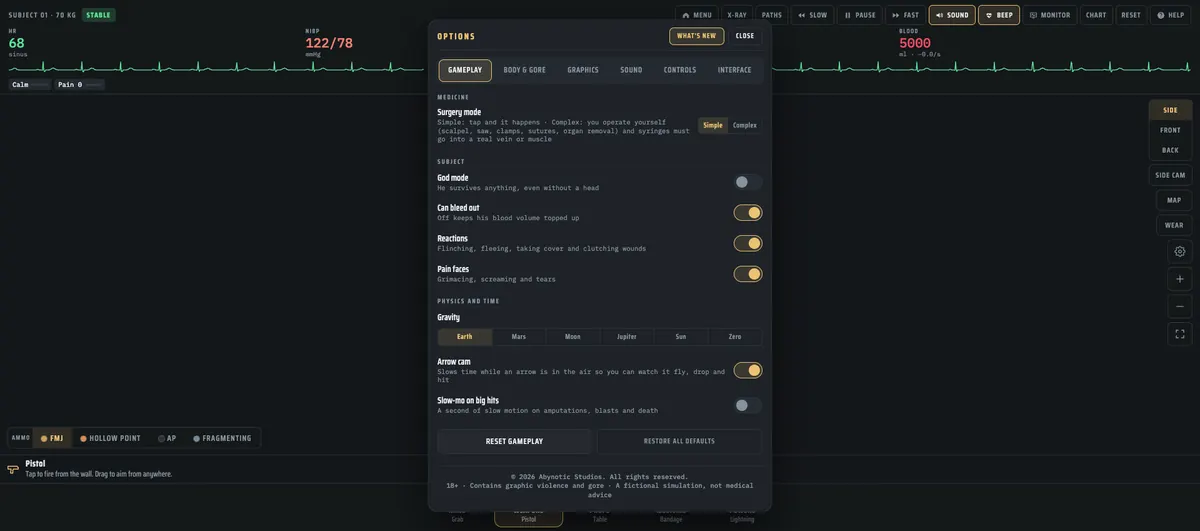This screenshot has width=1200, height=531.
Task: Open the Interface tab
Action: (735, 70)
